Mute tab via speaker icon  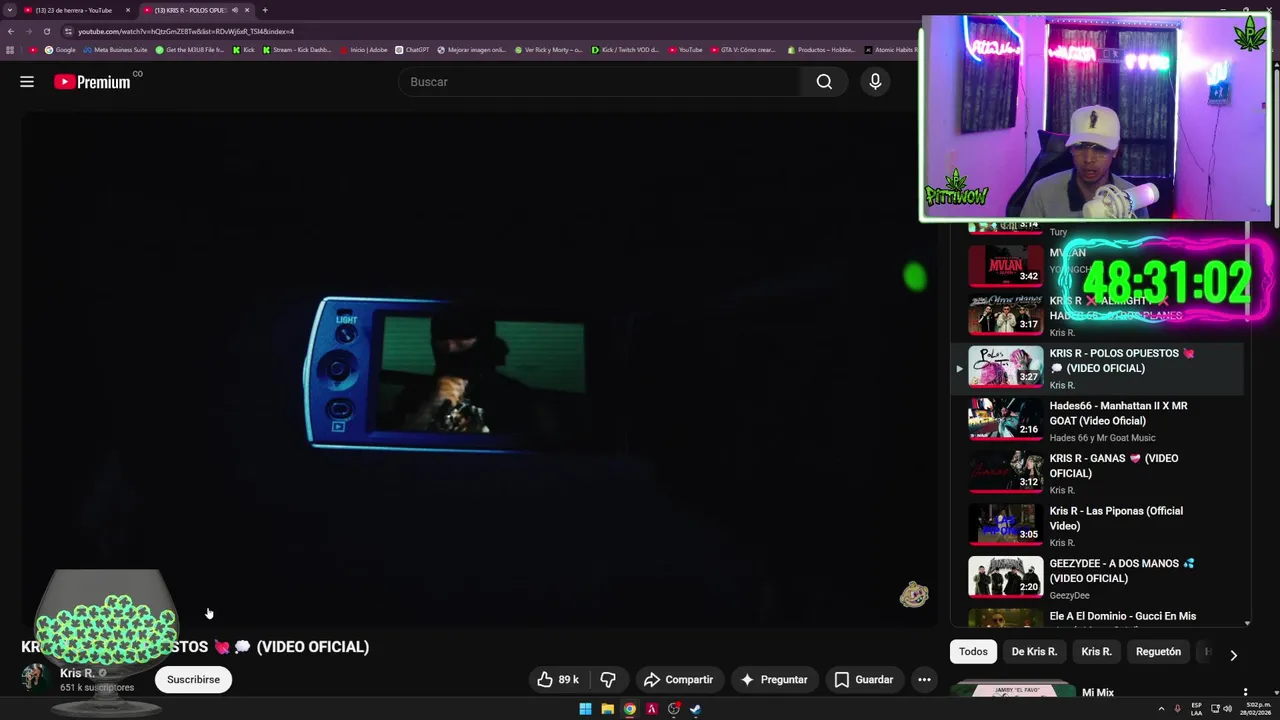(x=235, y=10)
